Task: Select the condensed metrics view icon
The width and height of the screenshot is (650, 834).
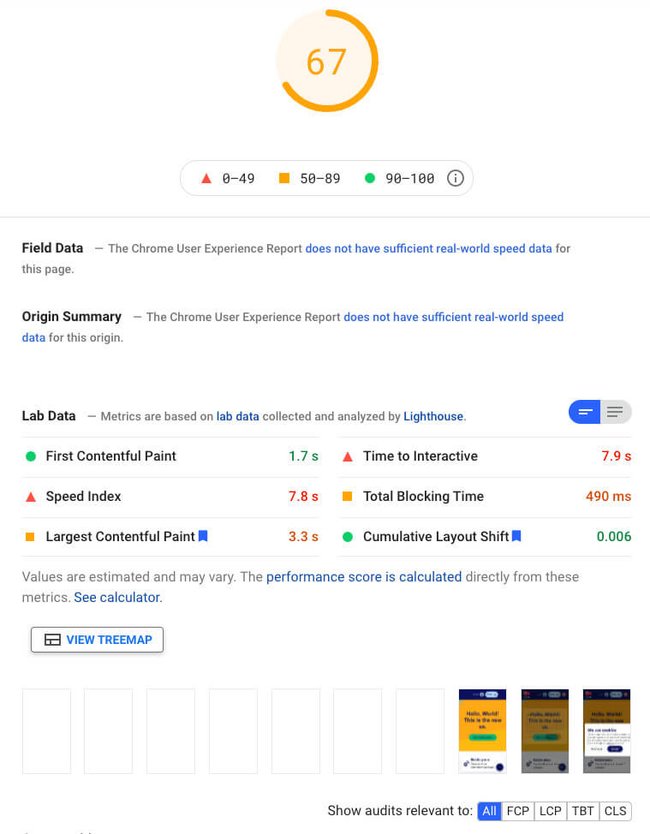Action: 584,411
